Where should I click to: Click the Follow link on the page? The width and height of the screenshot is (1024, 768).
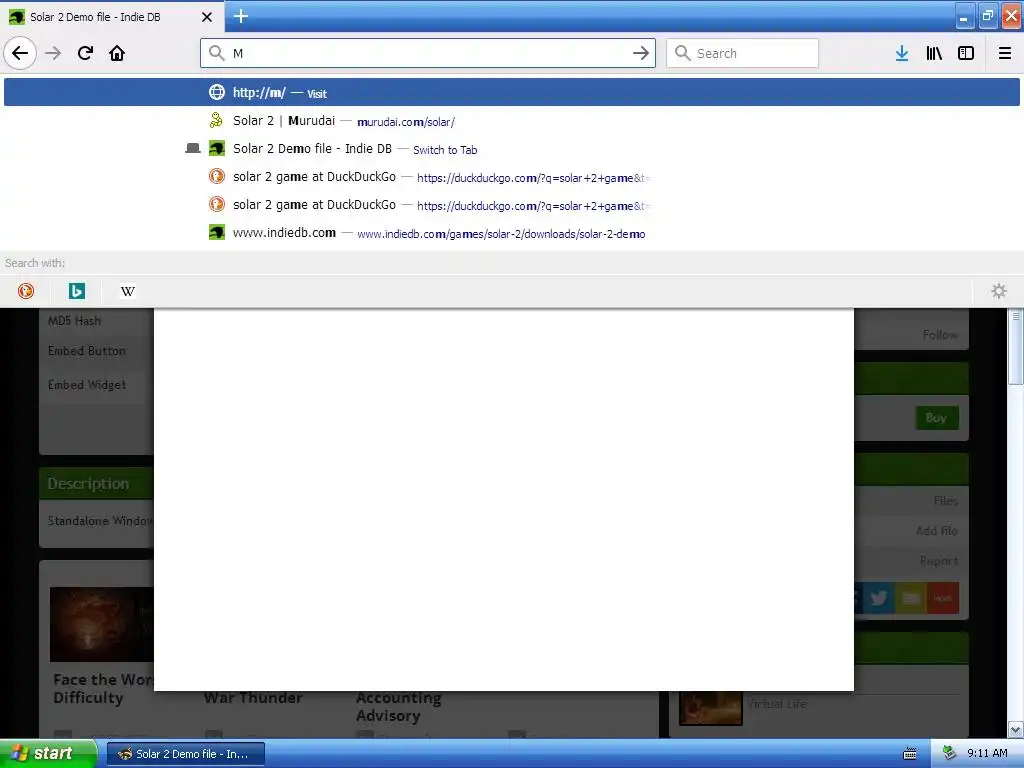[x=940, y=334]
